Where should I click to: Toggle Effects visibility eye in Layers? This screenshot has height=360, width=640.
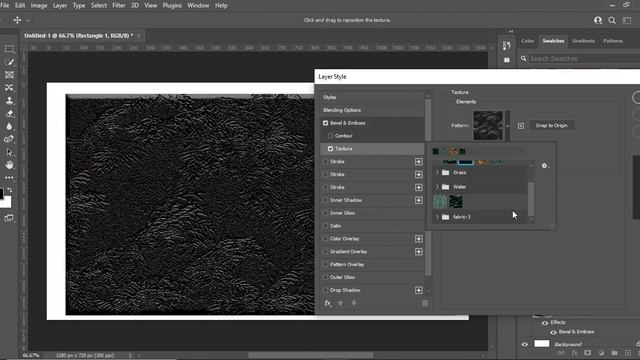pyautogui.click(x=545, y=322)
